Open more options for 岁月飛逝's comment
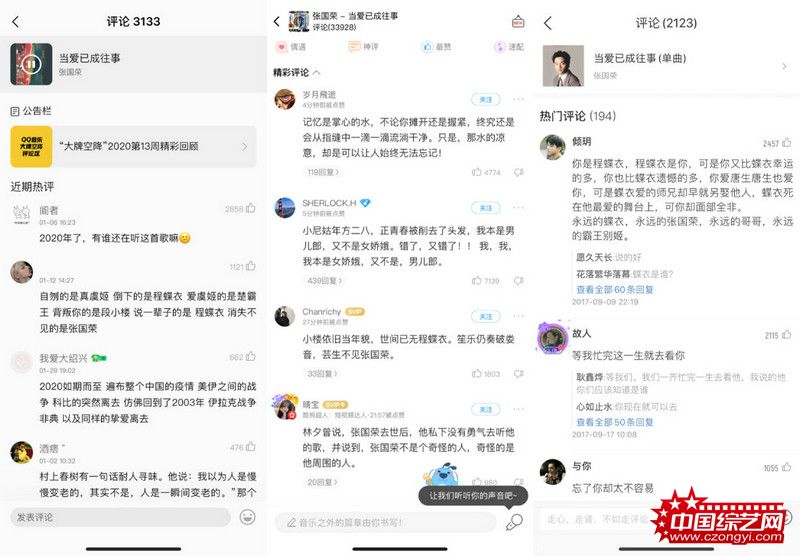 click(x=518, y=99)
